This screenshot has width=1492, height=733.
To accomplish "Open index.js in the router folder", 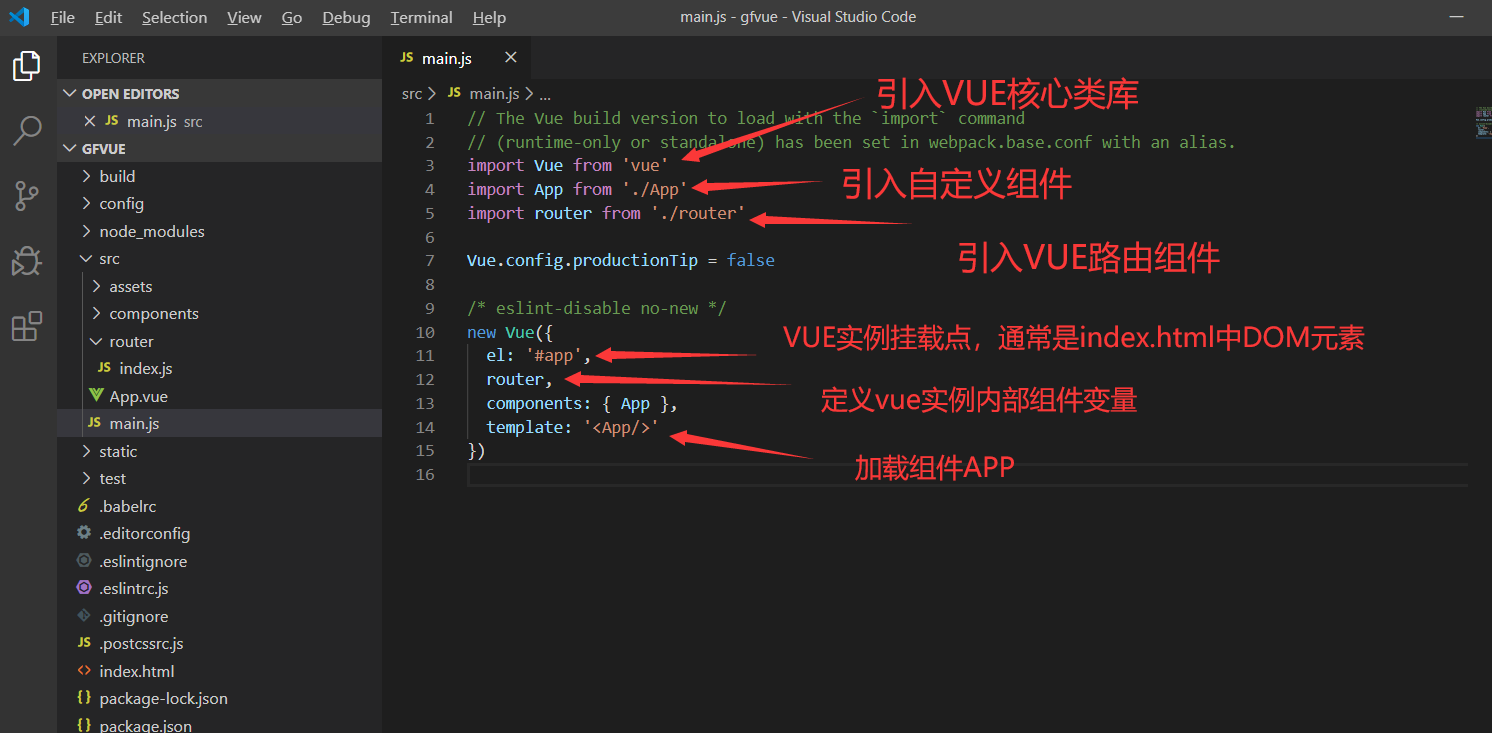I will 219,368.
